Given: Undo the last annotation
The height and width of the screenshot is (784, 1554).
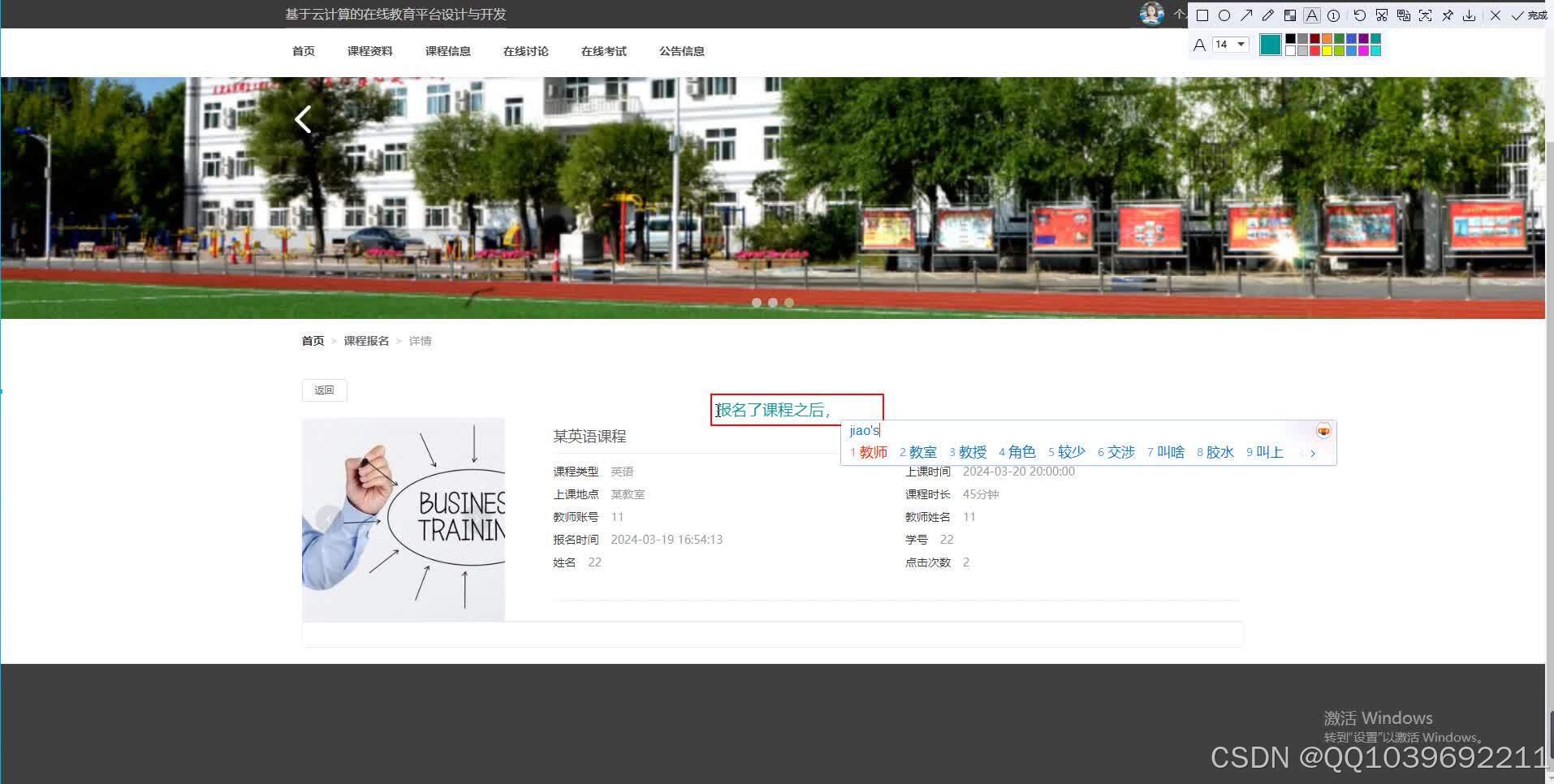Looking at the screenshot, I should (x=1360, y=15).
